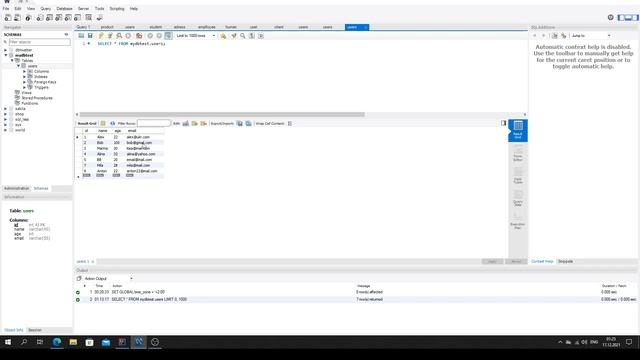Toggle invisible characters icon
The width and height of the screenshot is (640, 360).
252,36
